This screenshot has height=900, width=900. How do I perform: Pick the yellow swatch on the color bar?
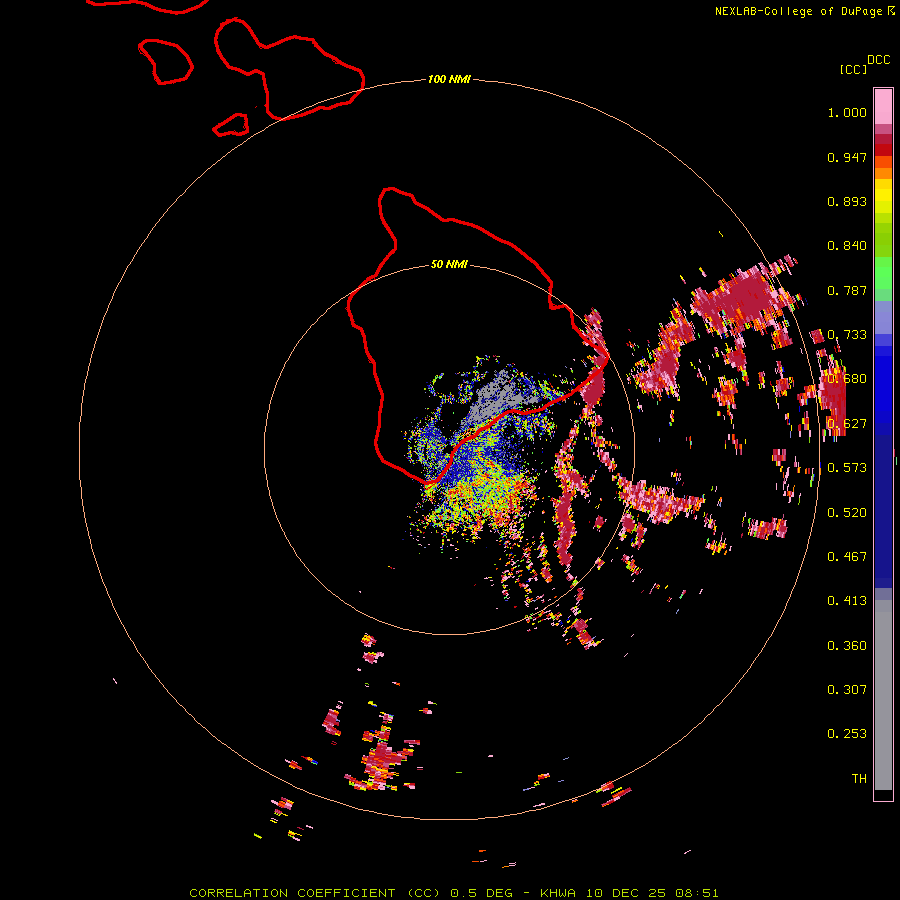click(x=883, y=196)
